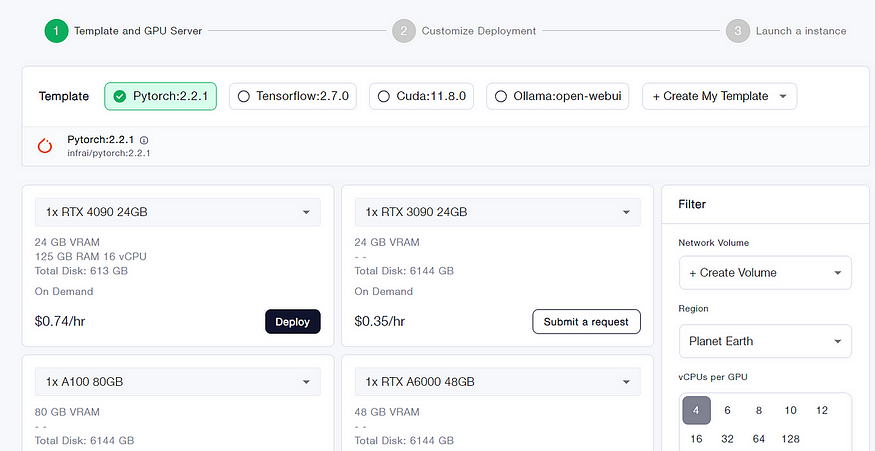
Task: Select the Tensorflow:2.7.0 template
Action: click(292, 96)
